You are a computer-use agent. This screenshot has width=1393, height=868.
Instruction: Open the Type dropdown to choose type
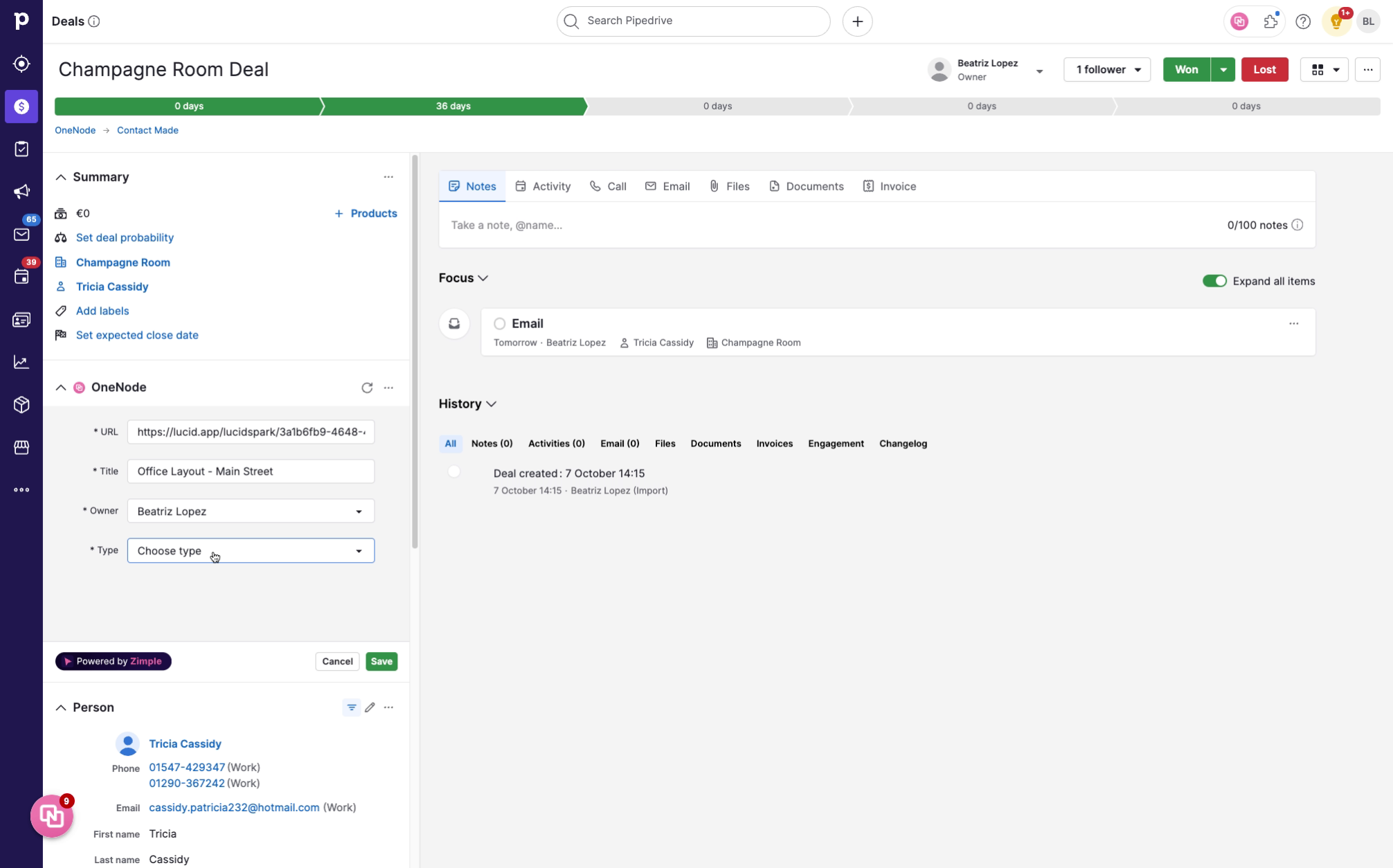250,550
